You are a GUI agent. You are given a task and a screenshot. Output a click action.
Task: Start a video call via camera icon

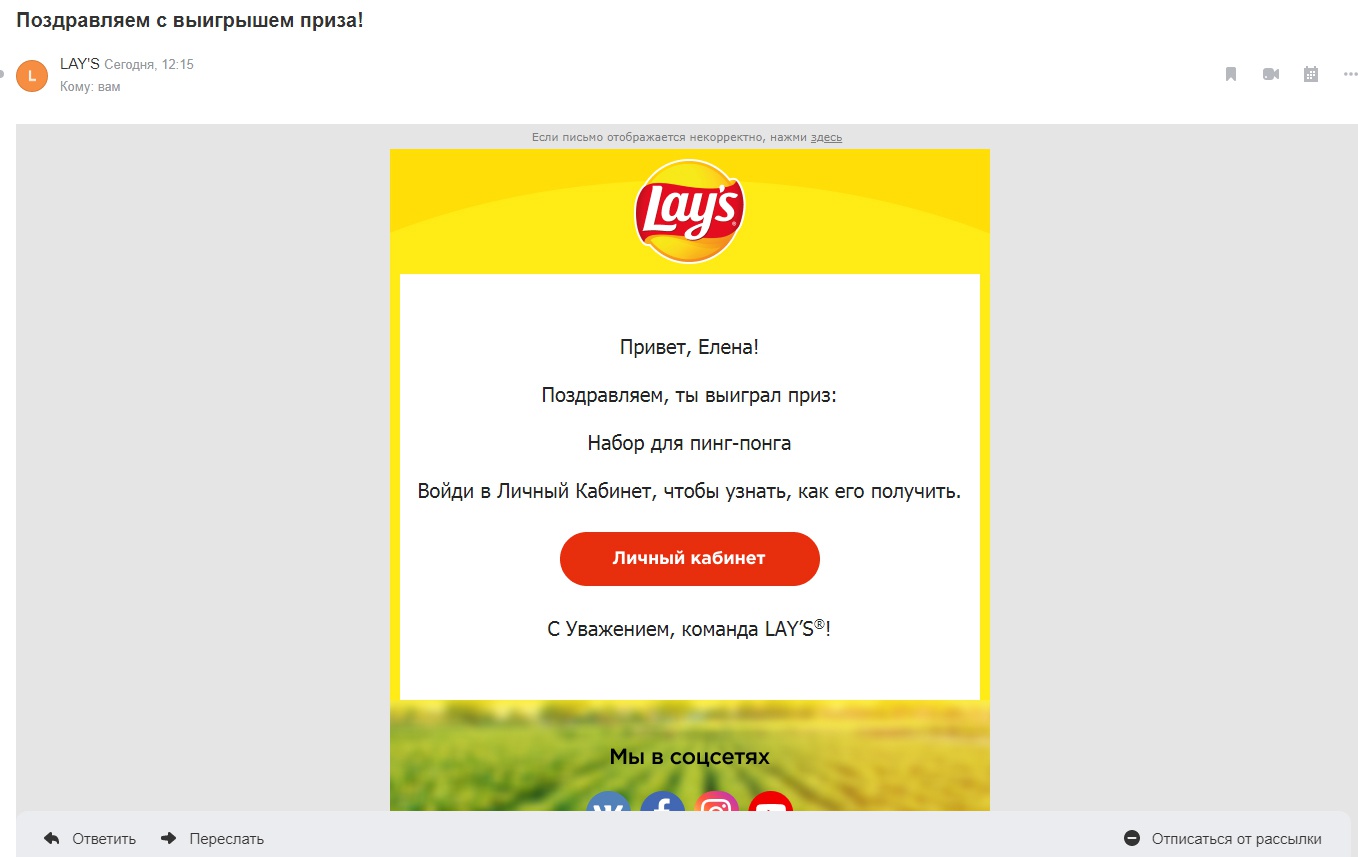(1271, 74)
